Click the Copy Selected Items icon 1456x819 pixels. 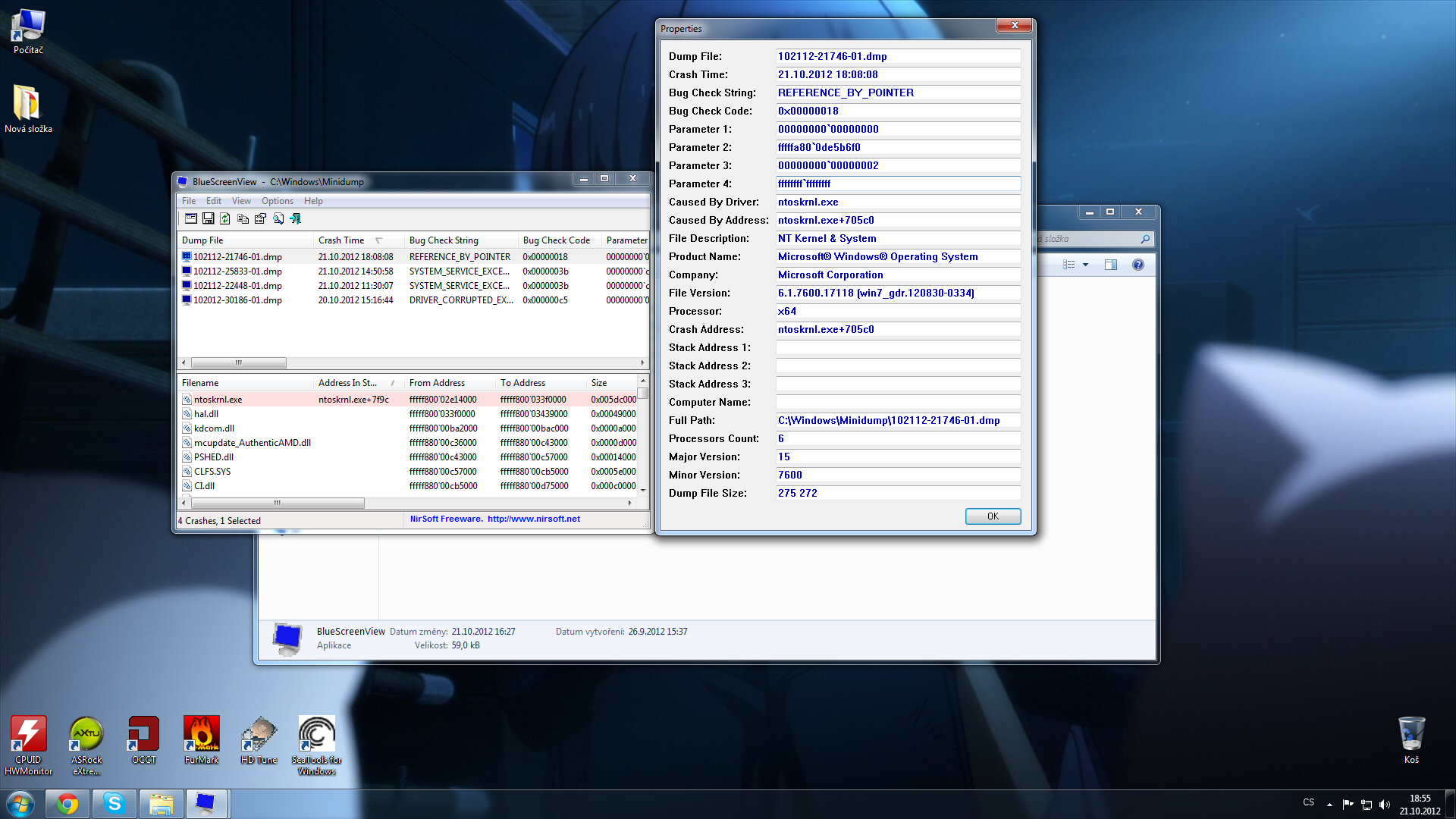point(243,218)
